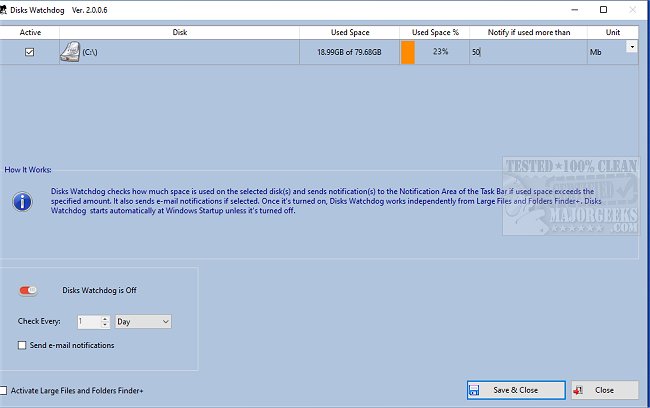Click the Mb unit value

(596, 52)
